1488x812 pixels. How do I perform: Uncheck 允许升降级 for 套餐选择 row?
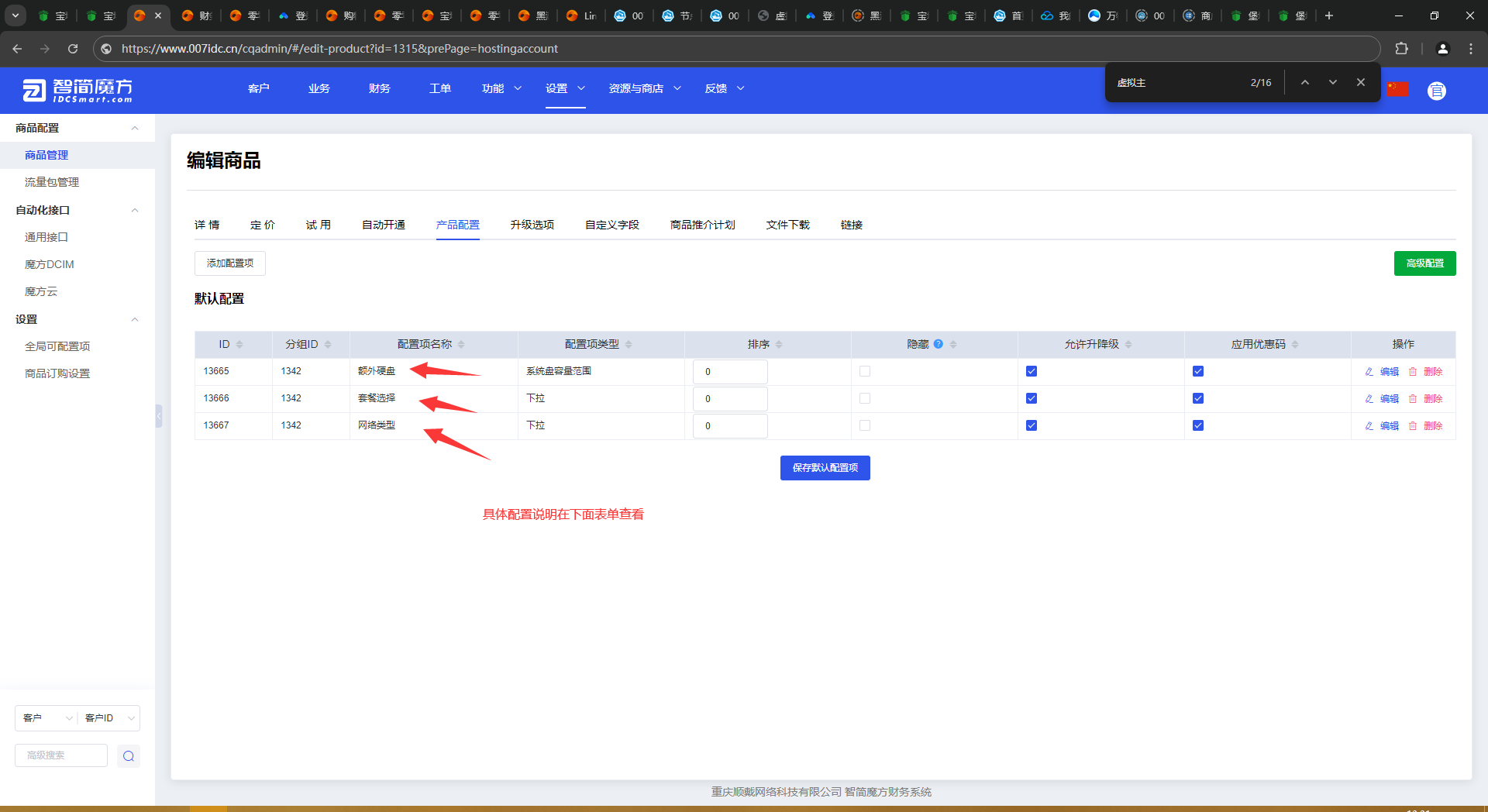[x=1032, y=399]
